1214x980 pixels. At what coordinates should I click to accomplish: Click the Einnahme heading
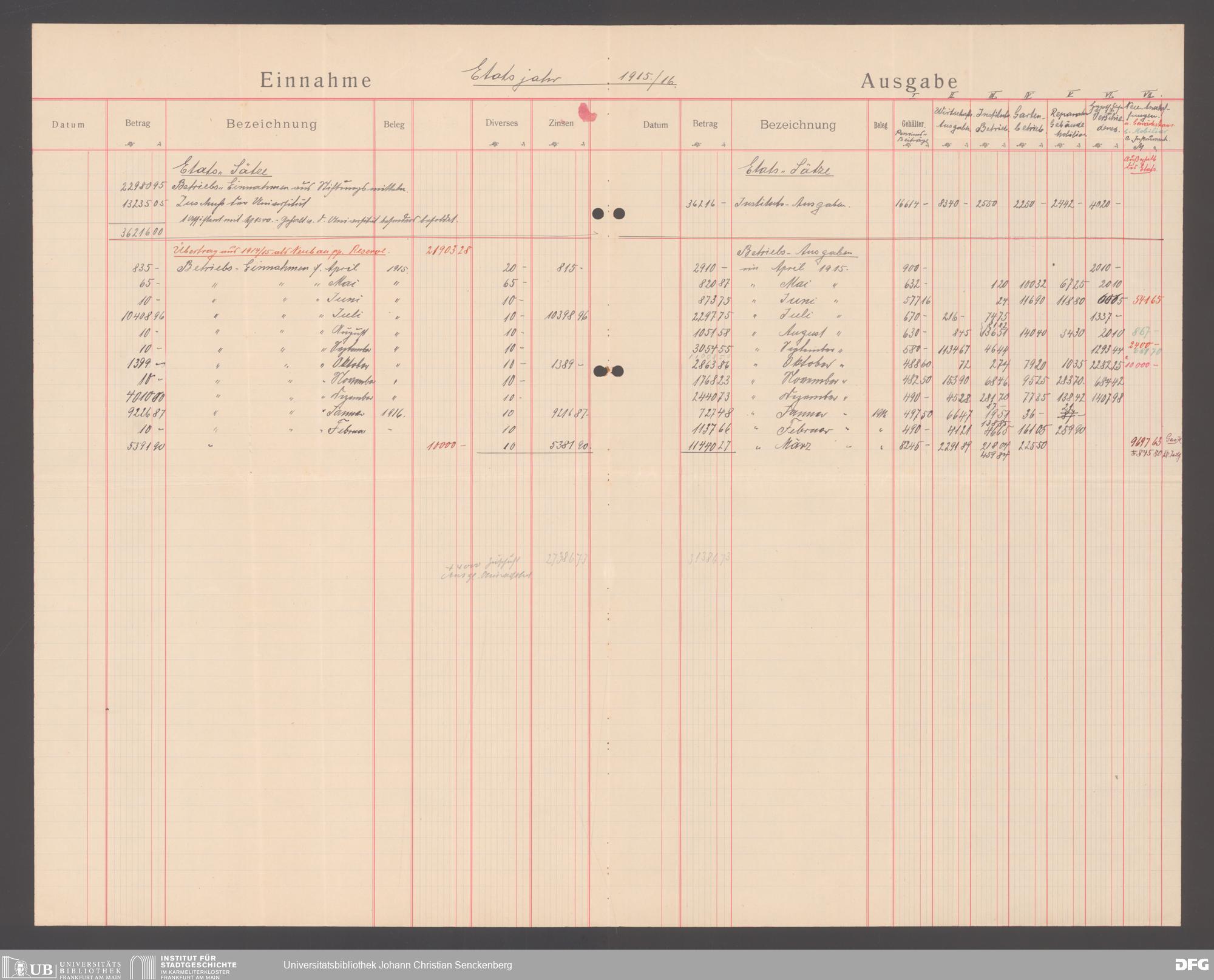point(316,81)
